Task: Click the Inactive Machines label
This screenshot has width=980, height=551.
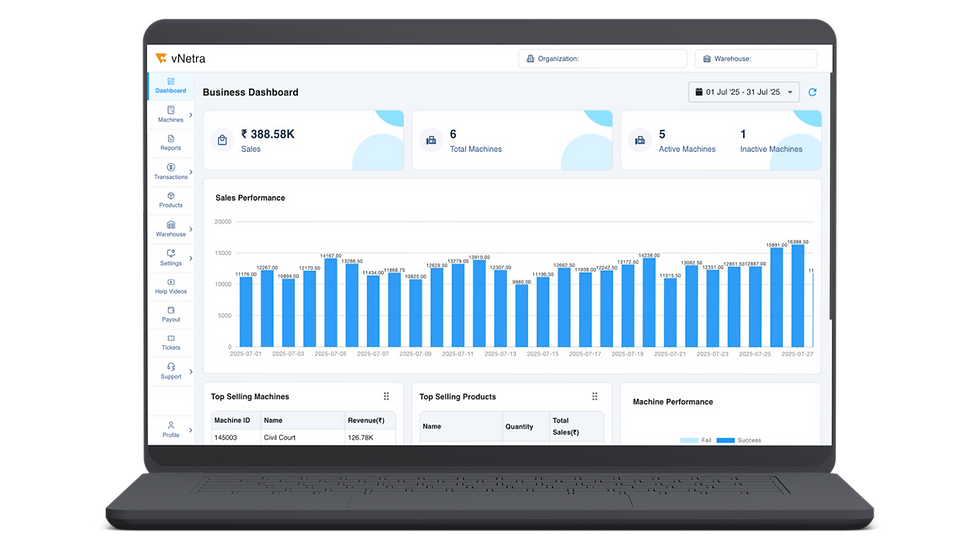Action: point(771,149)
